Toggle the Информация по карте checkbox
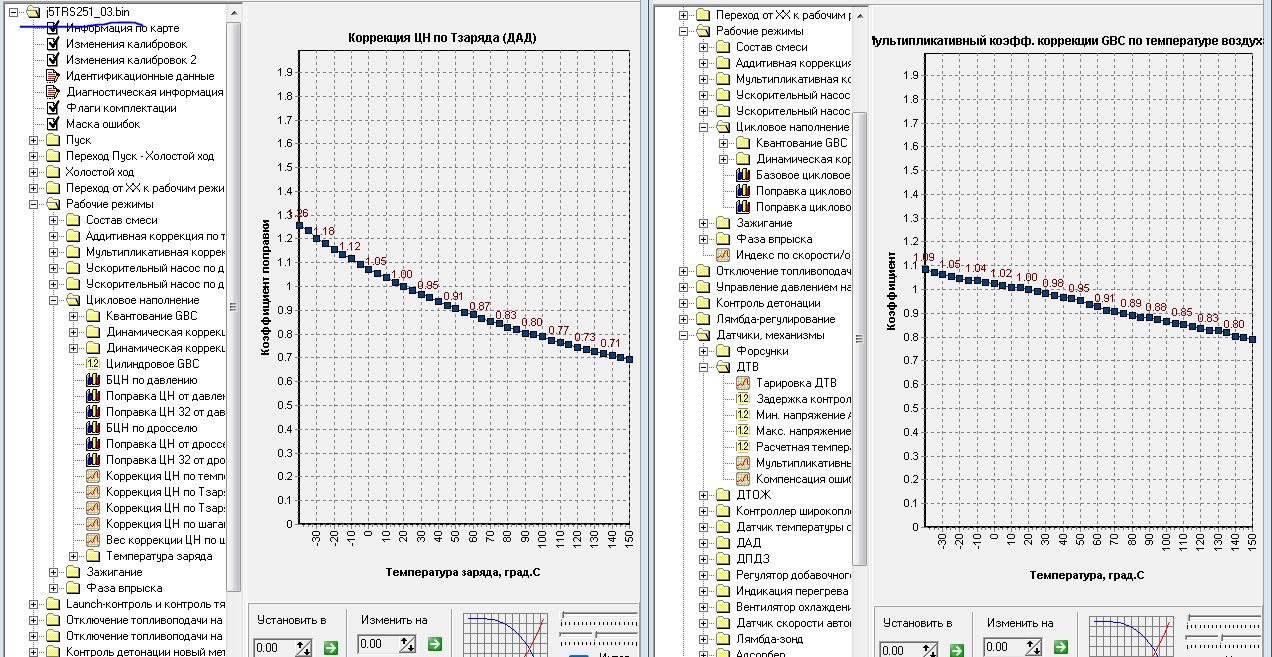This screenshot has height=657, width=1272. pyautogui.click(x=53, y=28)
